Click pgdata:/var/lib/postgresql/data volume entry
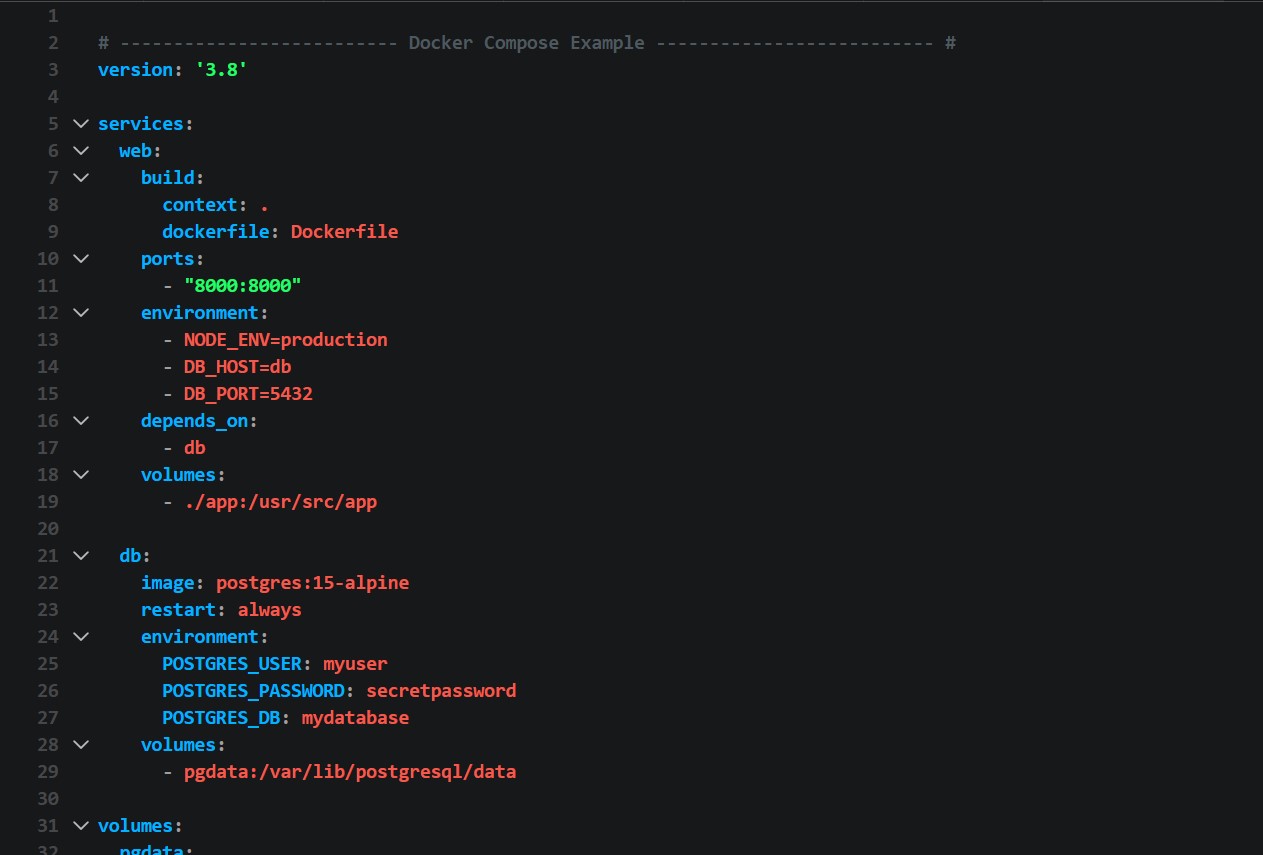Image resolution: width=1263 pixels, height=855 pixels. coord(350,772)
